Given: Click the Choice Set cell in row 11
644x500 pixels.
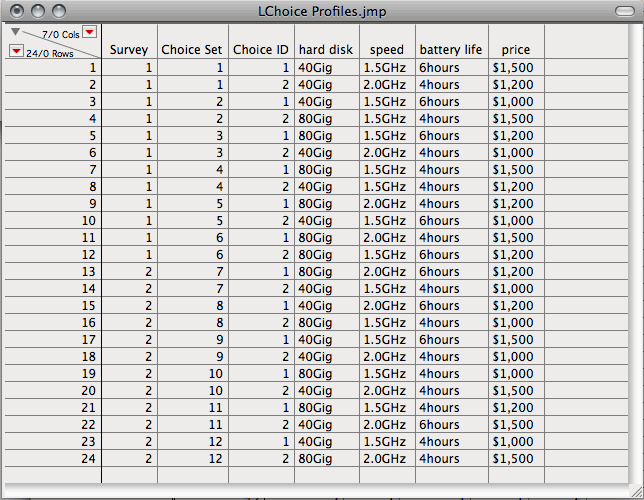Looking at the screenshot, I should point(193,238).
